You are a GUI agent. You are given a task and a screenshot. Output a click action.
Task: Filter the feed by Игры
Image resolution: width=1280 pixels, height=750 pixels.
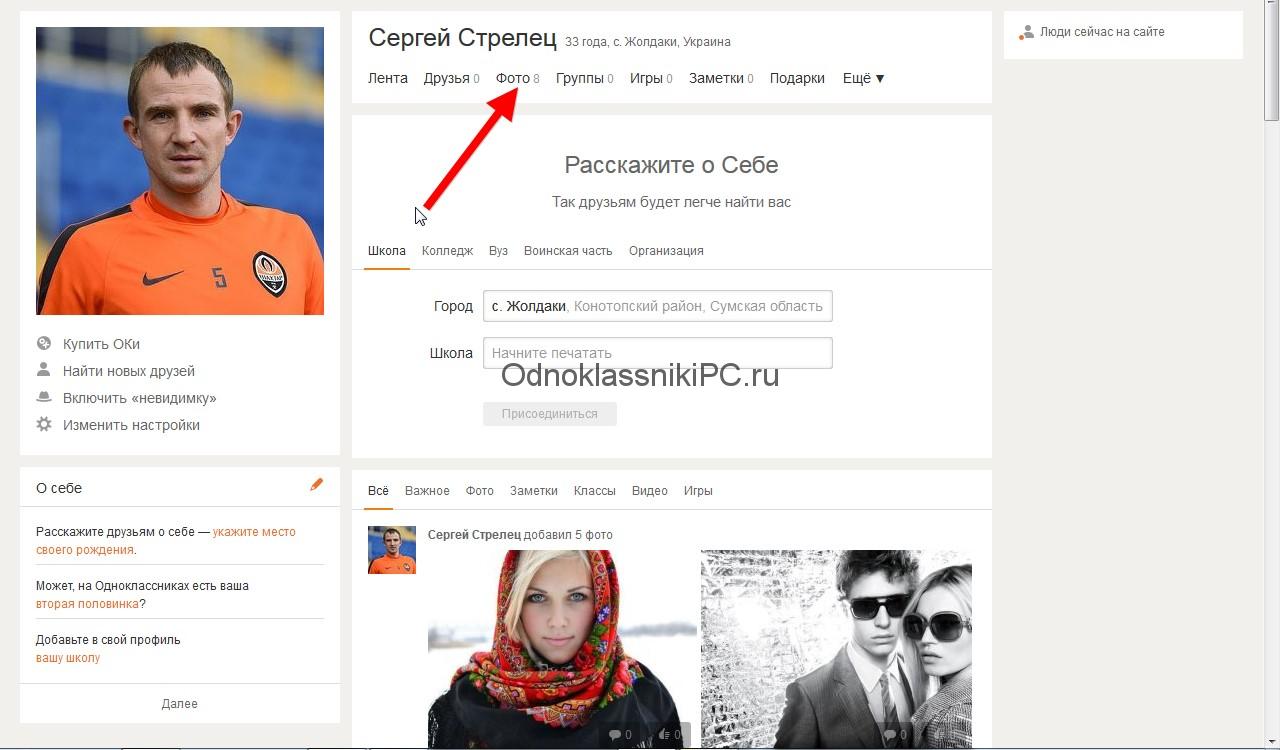point(698,491)
